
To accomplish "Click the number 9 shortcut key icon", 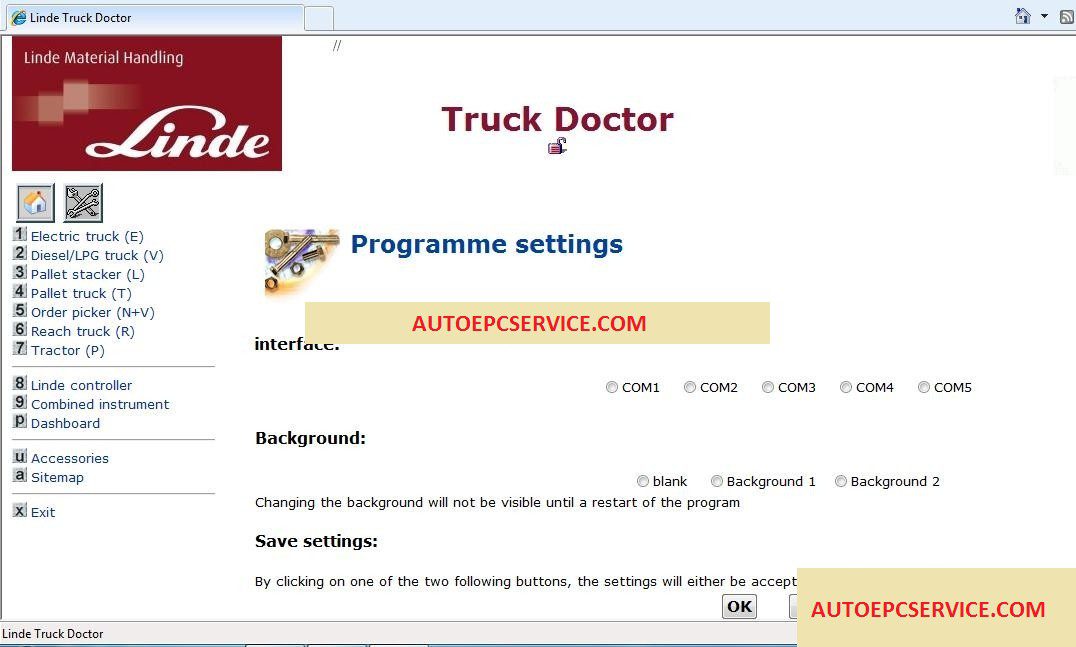I will 20,402.
